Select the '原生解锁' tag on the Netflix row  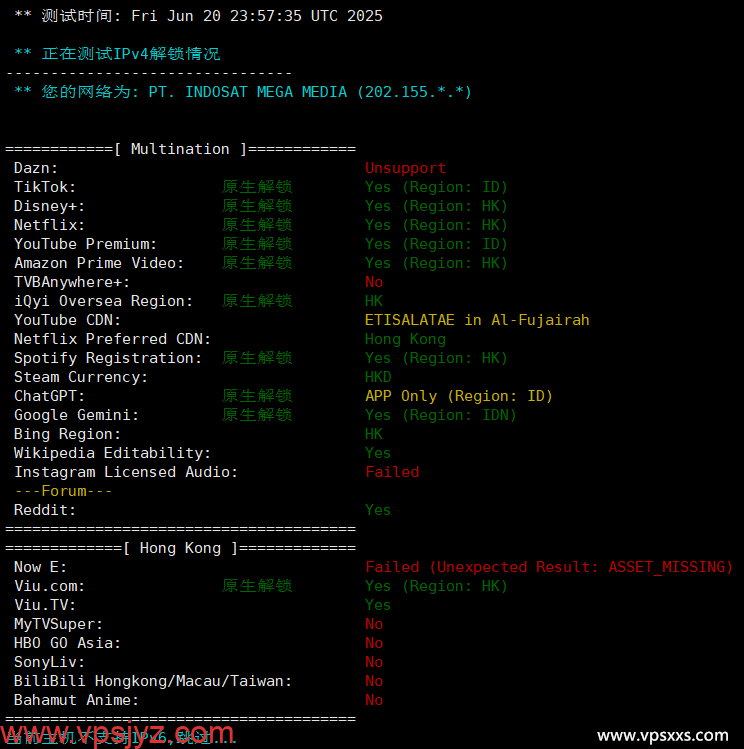[x=257, y=225]
